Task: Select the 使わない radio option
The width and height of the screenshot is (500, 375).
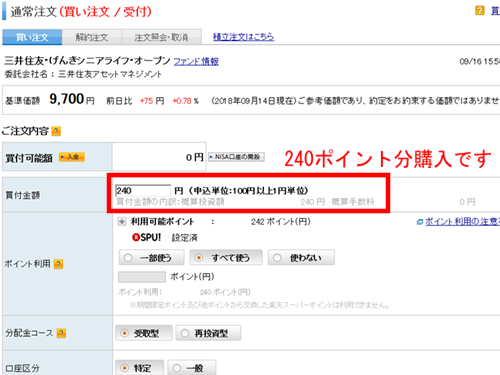Action: [x=301, y=258]
